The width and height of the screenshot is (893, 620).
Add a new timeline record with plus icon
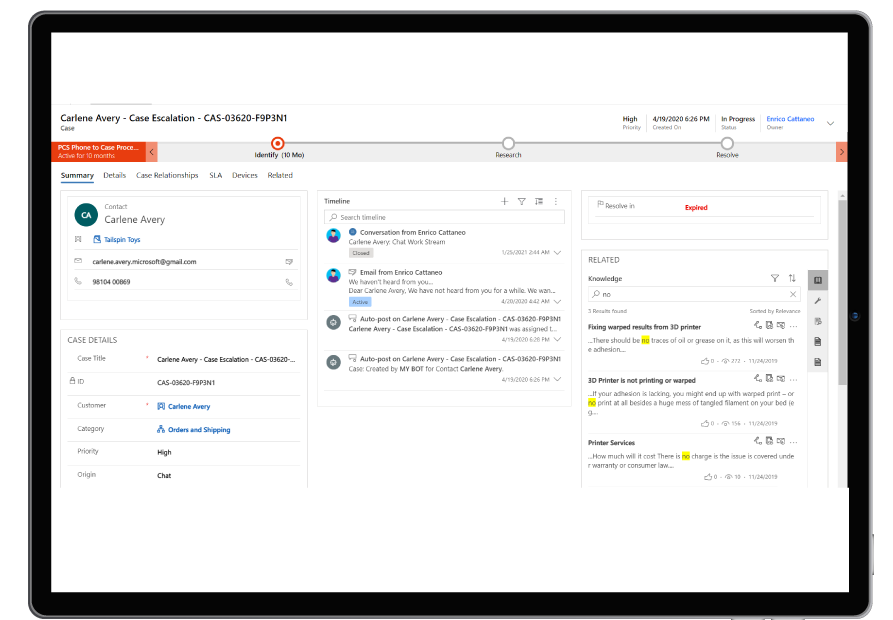[504, 202]
